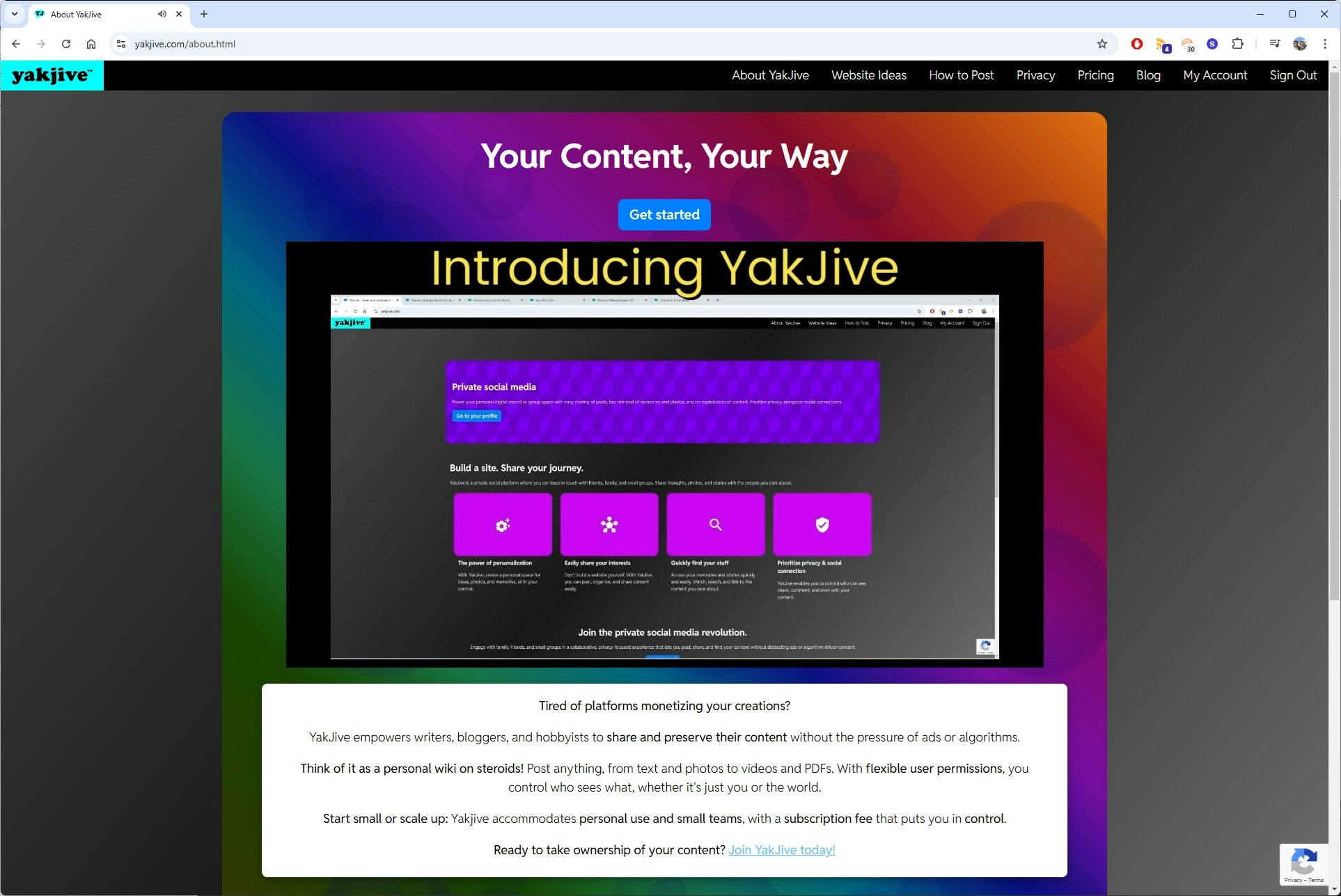Bookmark this page with the star

point(1102,44)
